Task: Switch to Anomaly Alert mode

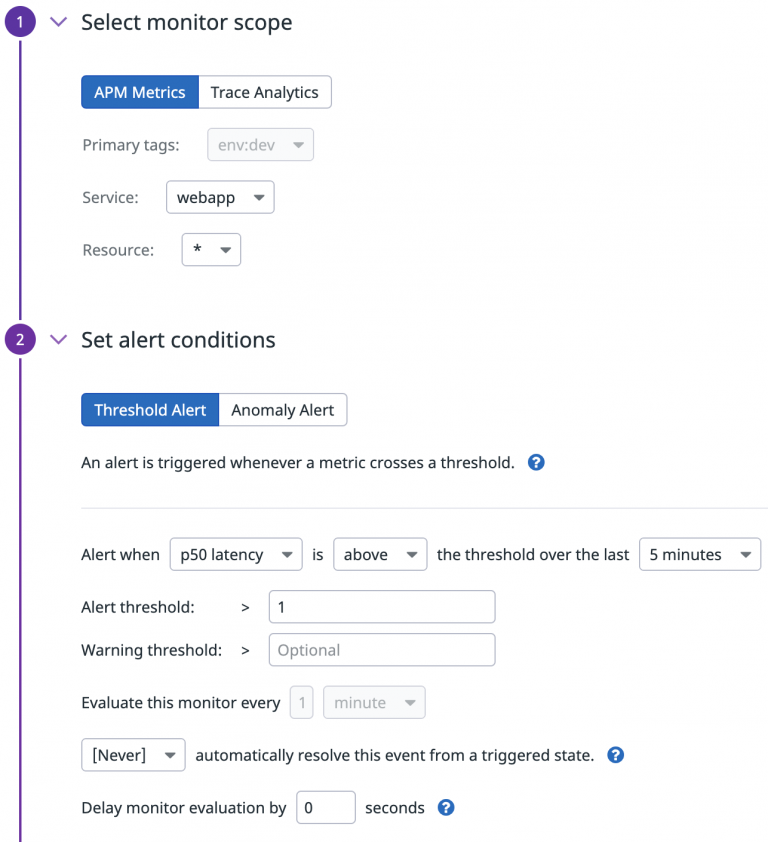Action: pos(283,410)
